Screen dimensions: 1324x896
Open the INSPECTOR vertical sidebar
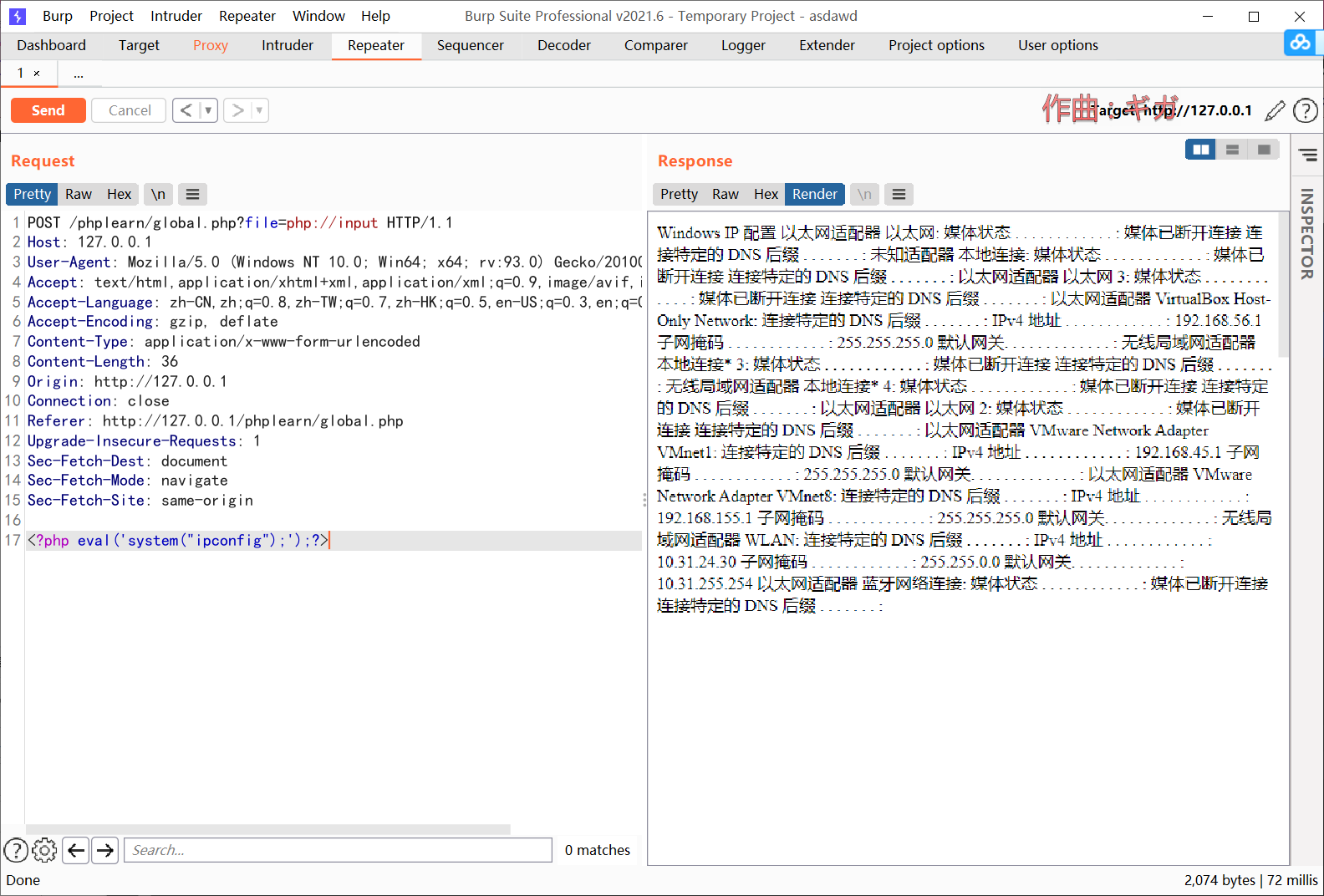click(x=1307, y=234)
